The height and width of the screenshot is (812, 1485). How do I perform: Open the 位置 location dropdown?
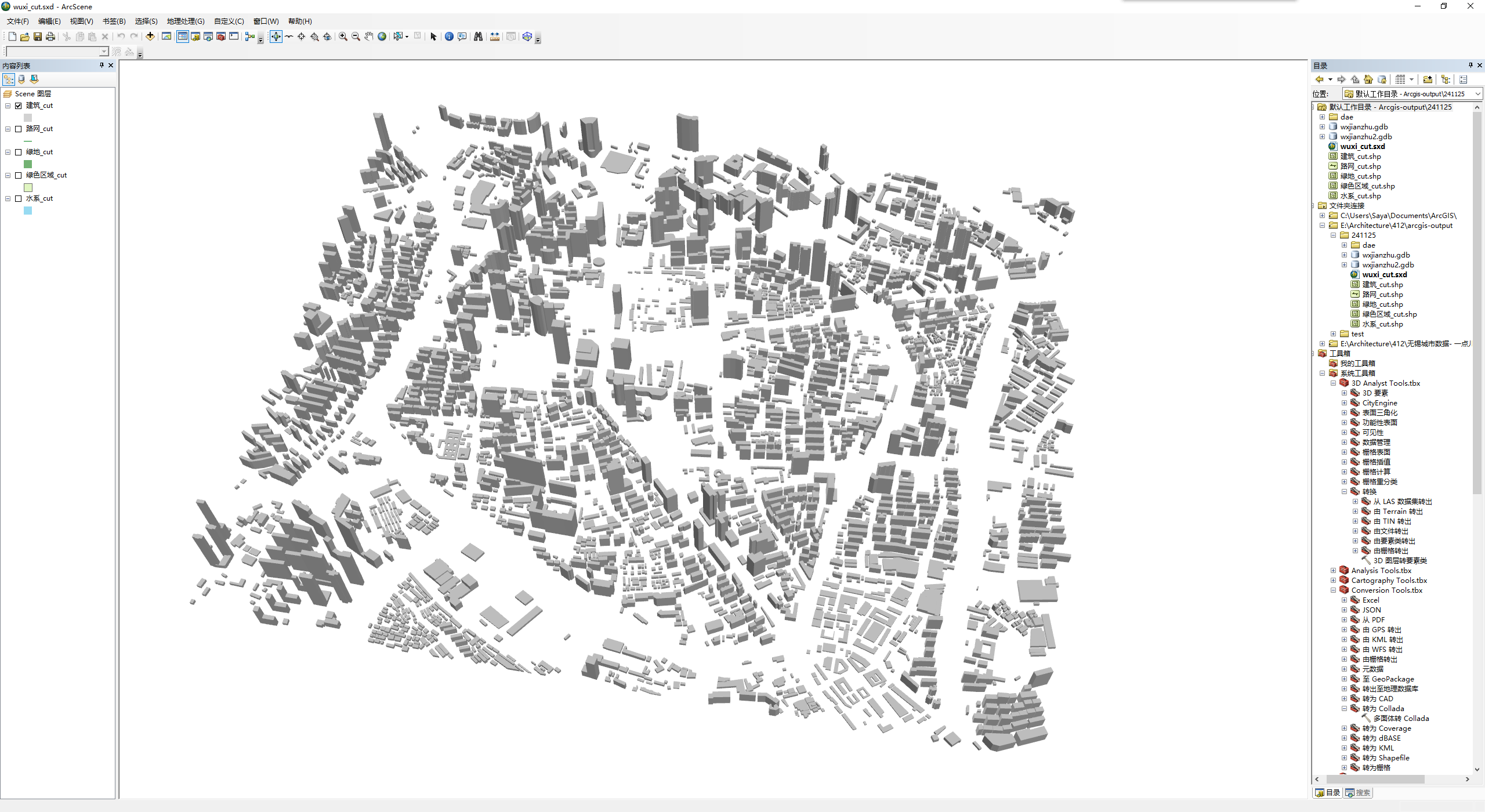point(1476,93)
